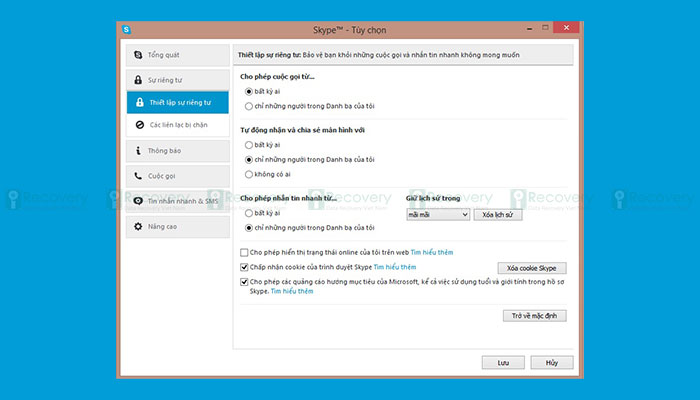Select 'không có ai' for screen sharing
Image resolution: width=700 pixels, height=400 pixels.
pyautogui.click(x=249, y=175)
